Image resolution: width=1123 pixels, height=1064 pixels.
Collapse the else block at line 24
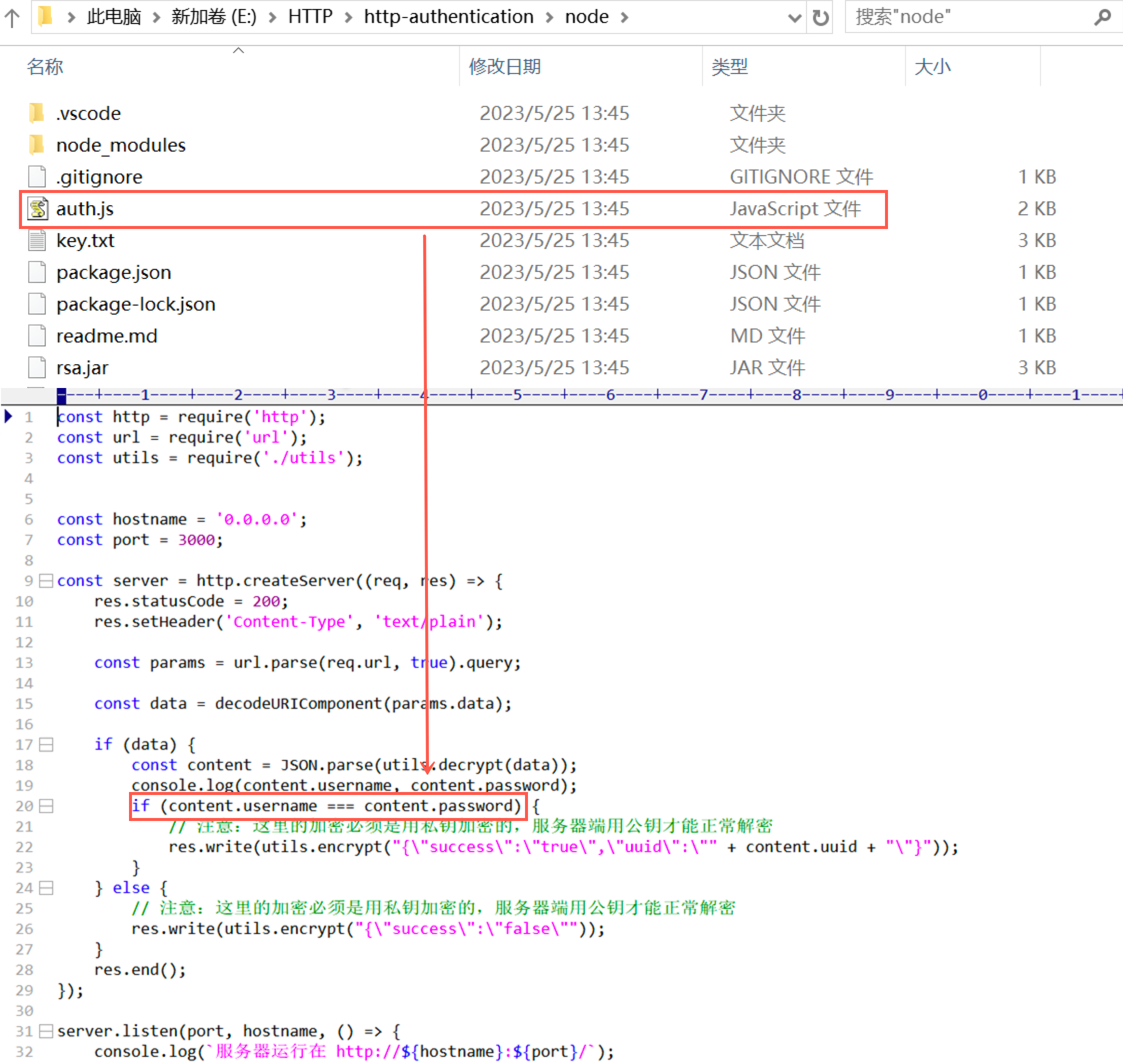(x=46, y=887)
